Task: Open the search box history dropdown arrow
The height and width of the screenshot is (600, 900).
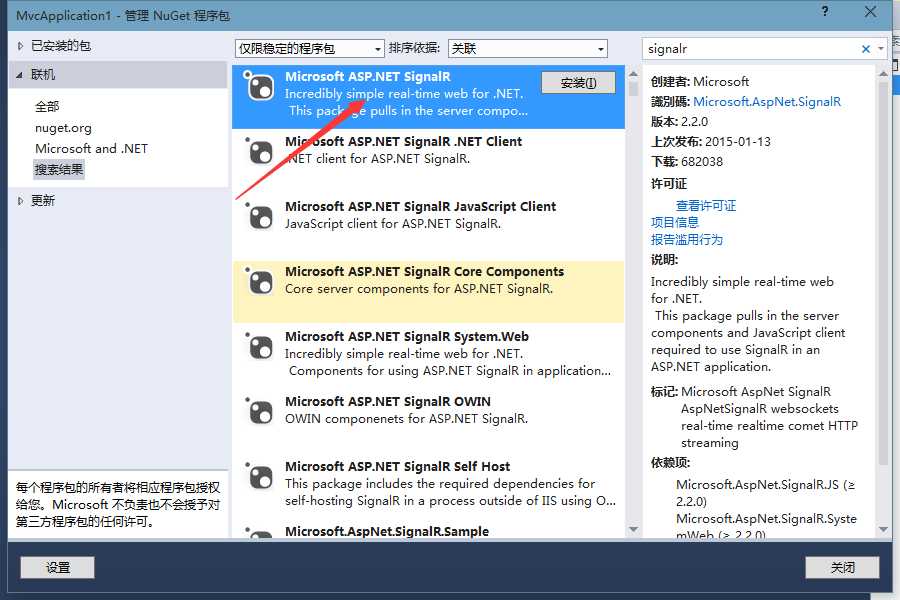Action: (881, 49)
